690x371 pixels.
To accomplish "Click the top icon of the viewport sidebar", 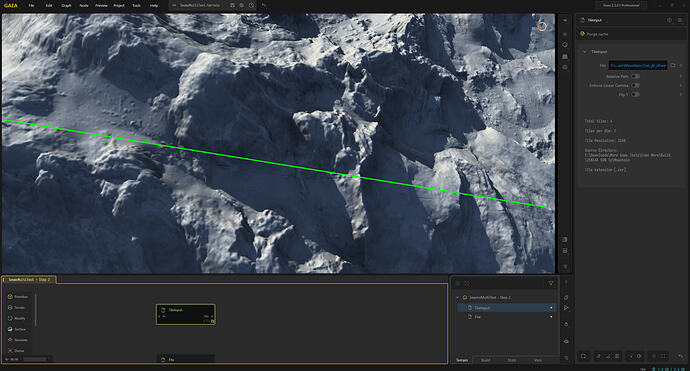I will click(565, 20).
